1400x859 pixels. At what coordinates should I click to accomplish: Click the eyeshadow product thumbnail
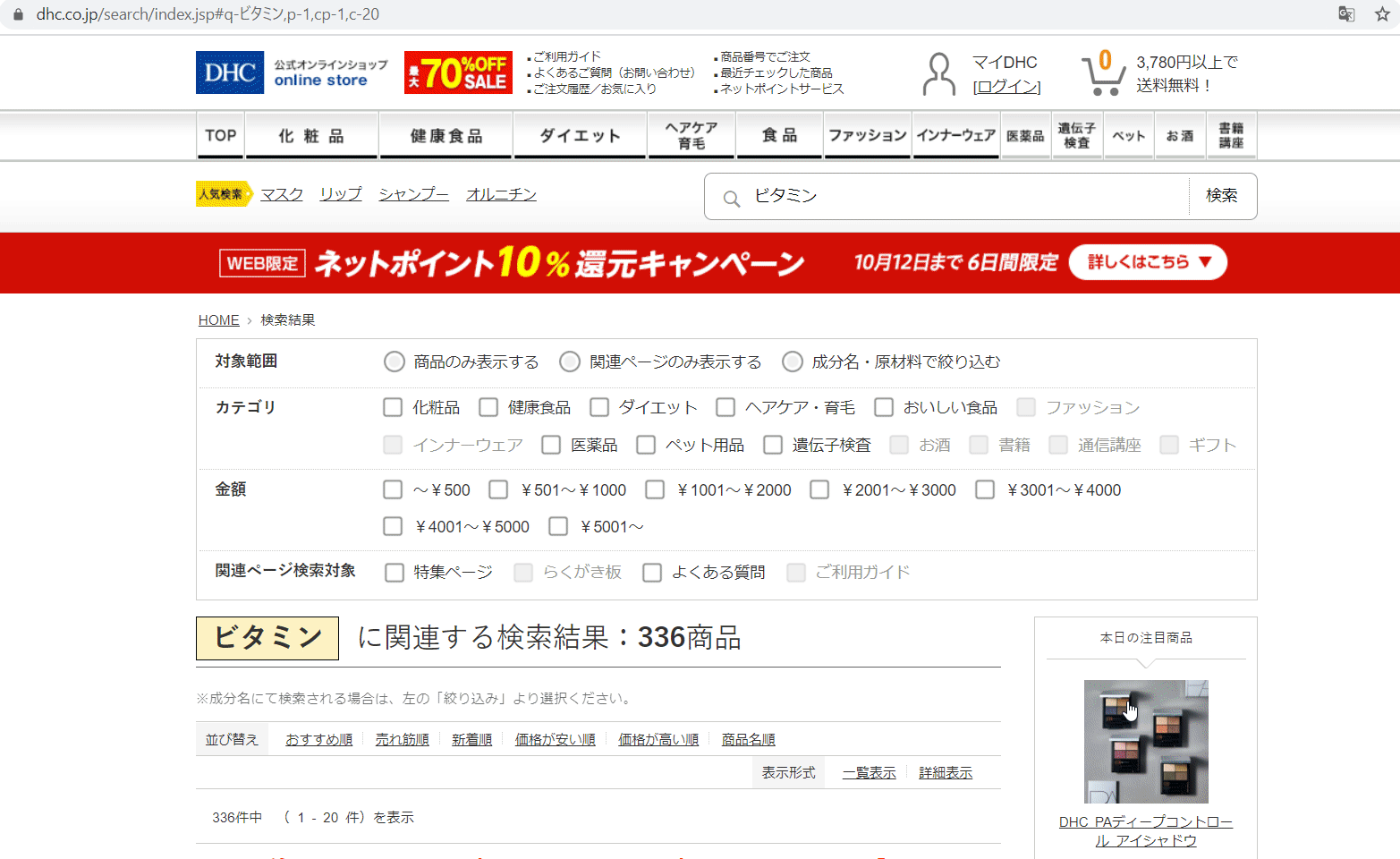pyautogui.click(x=1146, y=741)
